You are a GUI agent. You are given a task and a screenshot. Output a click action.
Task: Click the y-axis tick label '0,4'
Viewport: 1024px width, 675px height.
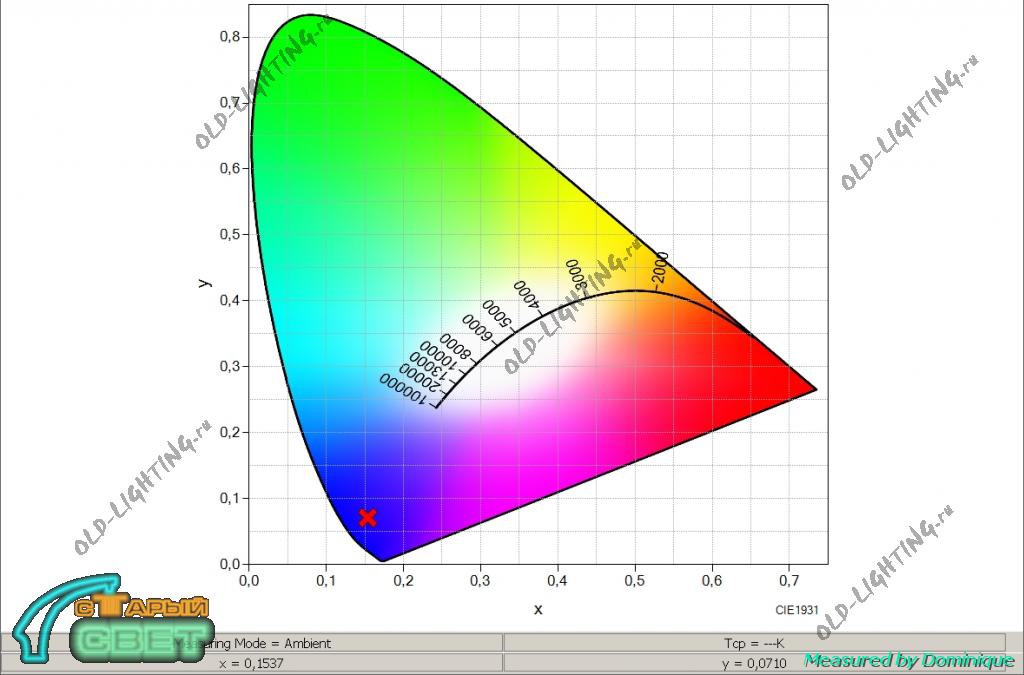231,300
